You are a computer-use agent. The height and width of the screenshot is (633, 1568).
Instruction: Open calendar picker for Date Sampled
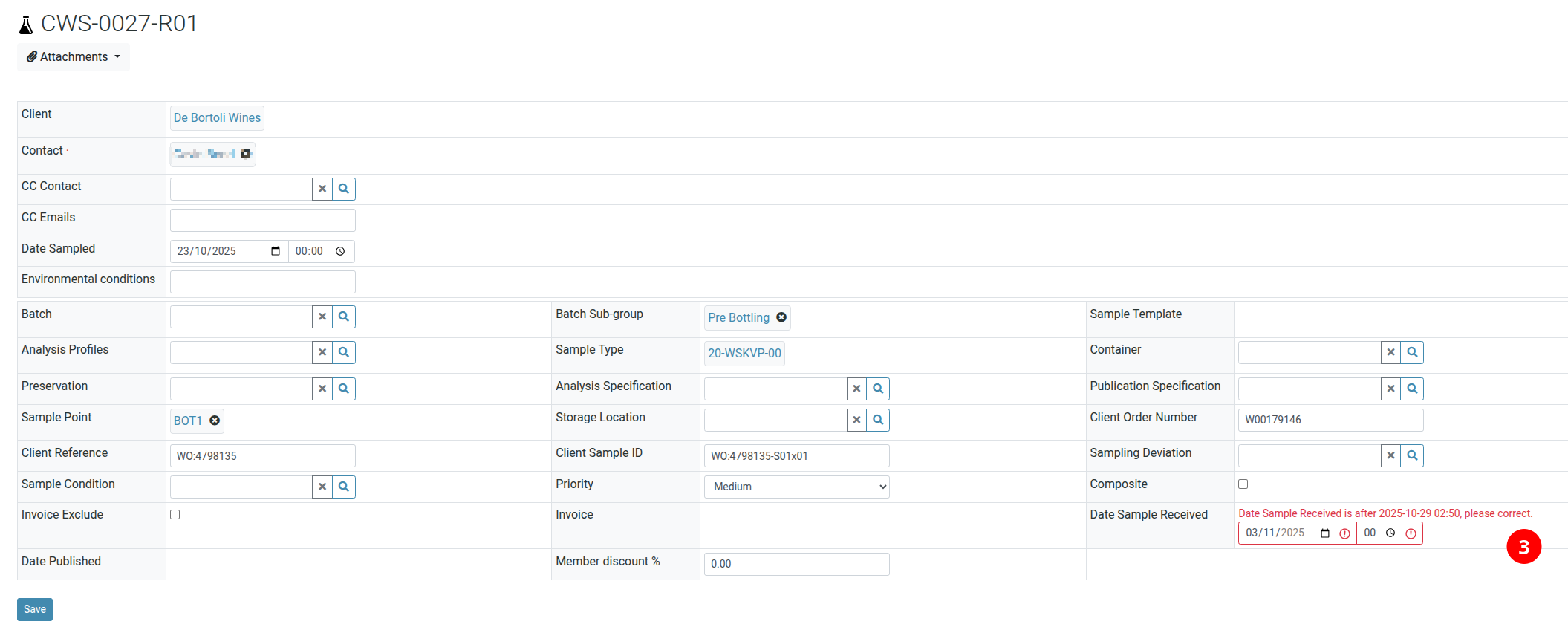[276, 251]
